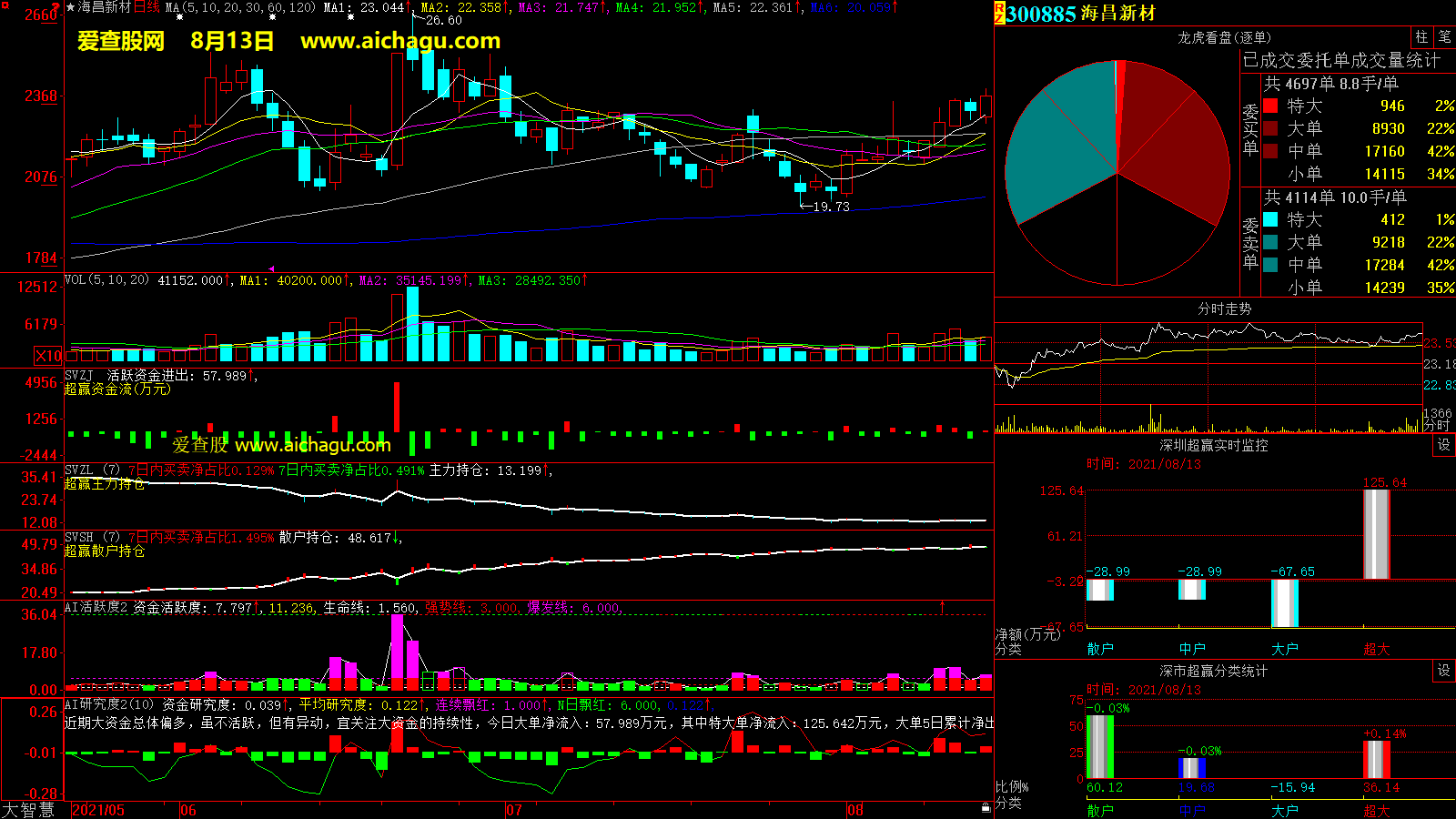Select the 分时走势 panel header
The image size is (1456, 819).
[x=1224, y=309]
